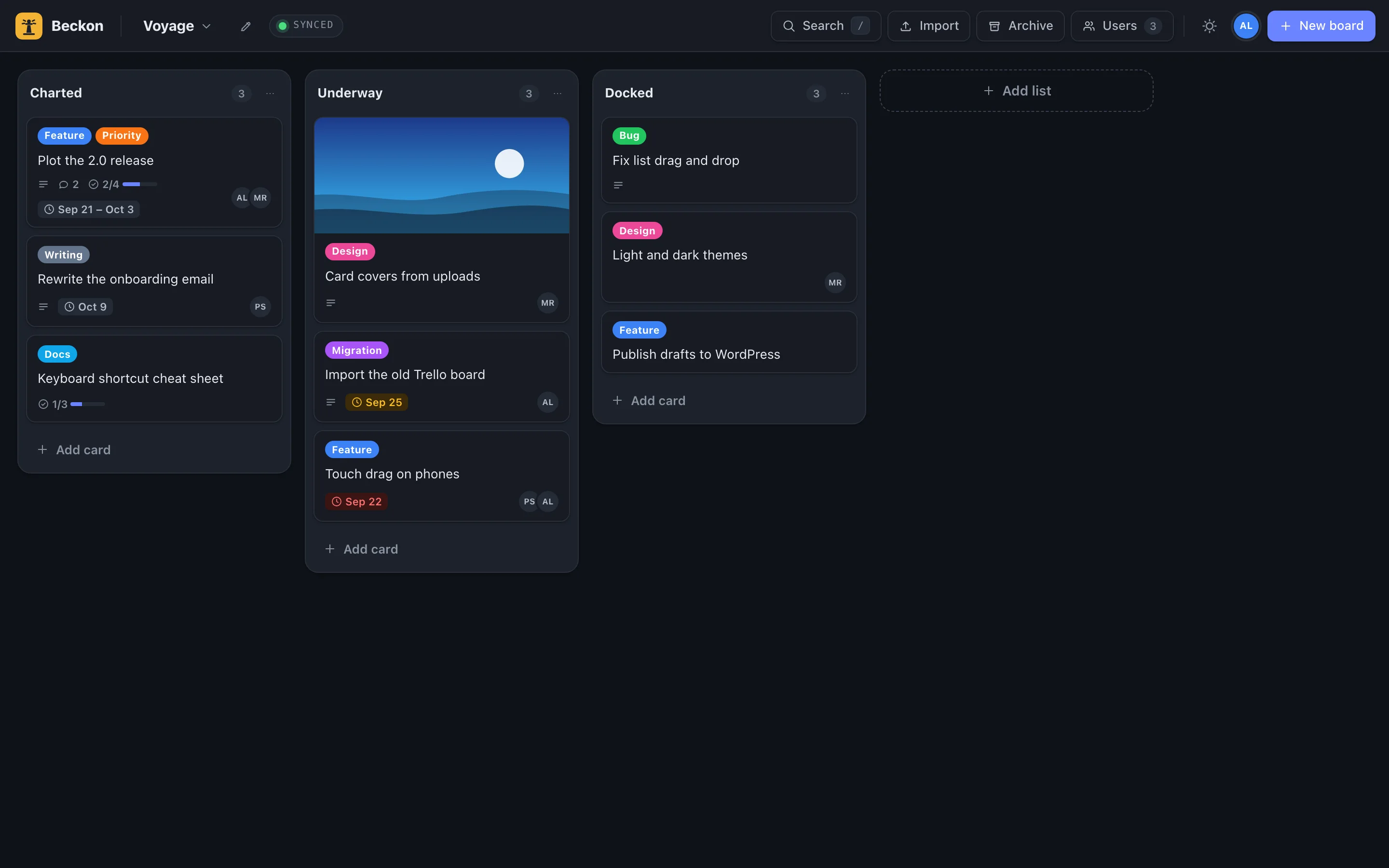Click the overdue Sep 22 date badge

356,502
